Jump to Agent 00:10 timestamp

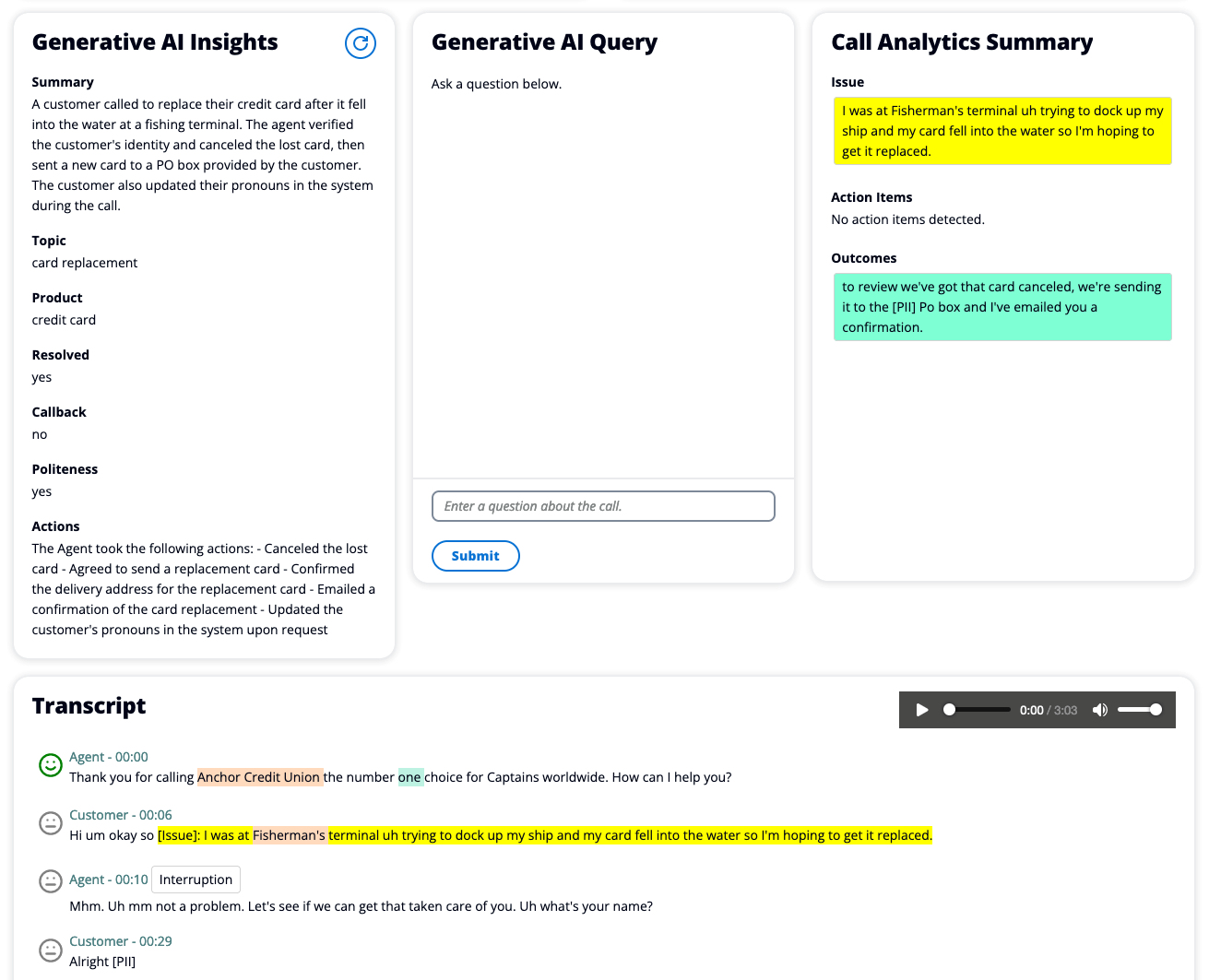(109, 880)
